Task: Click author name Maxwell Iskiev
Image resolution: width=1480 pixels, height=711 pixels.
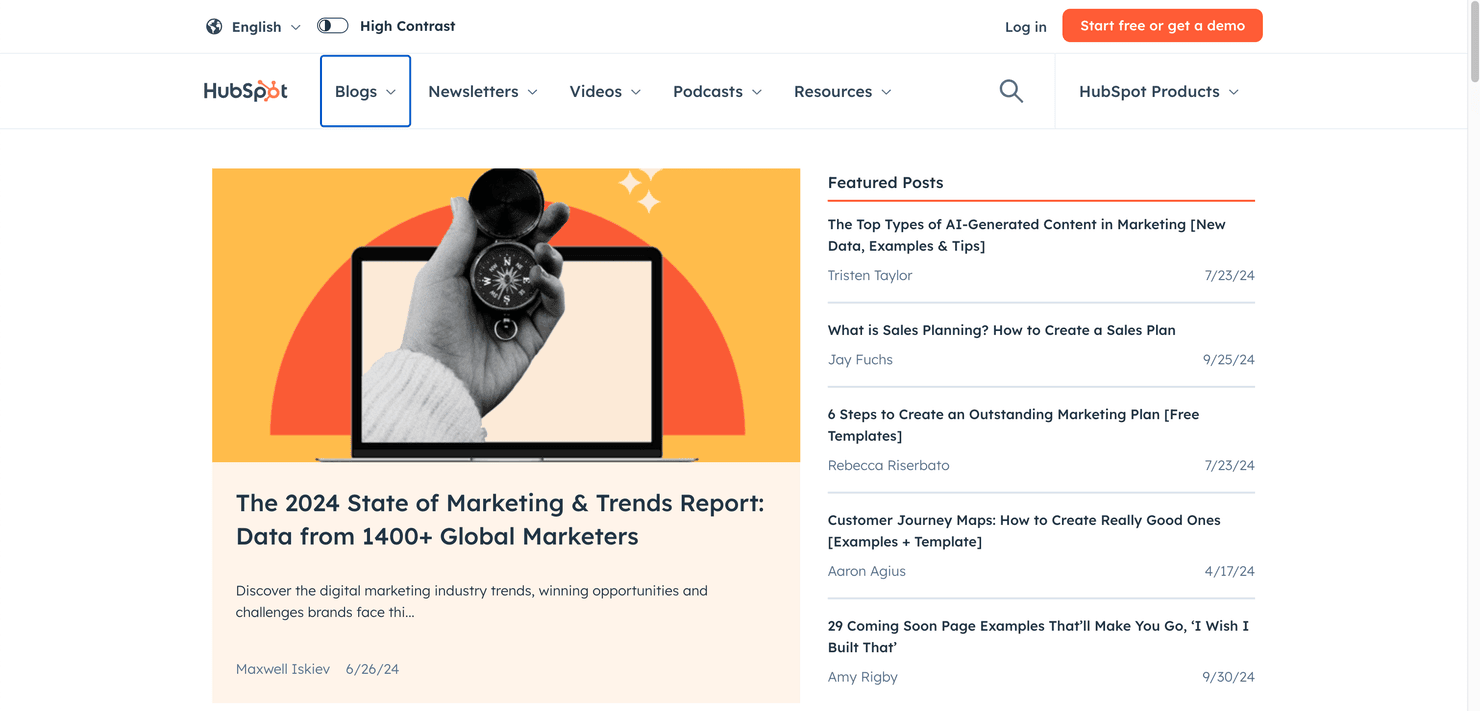Action: click(x=283, y=669)
